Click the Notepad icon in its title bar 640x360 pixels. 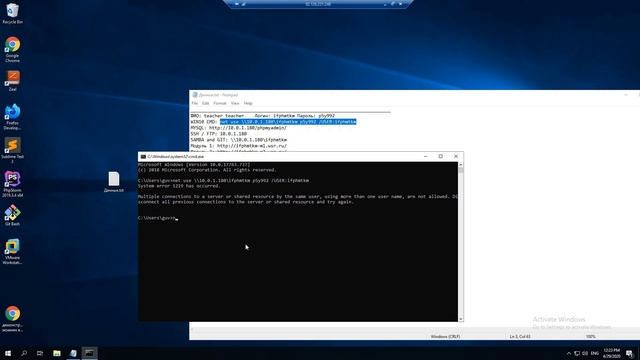[195, 95]
